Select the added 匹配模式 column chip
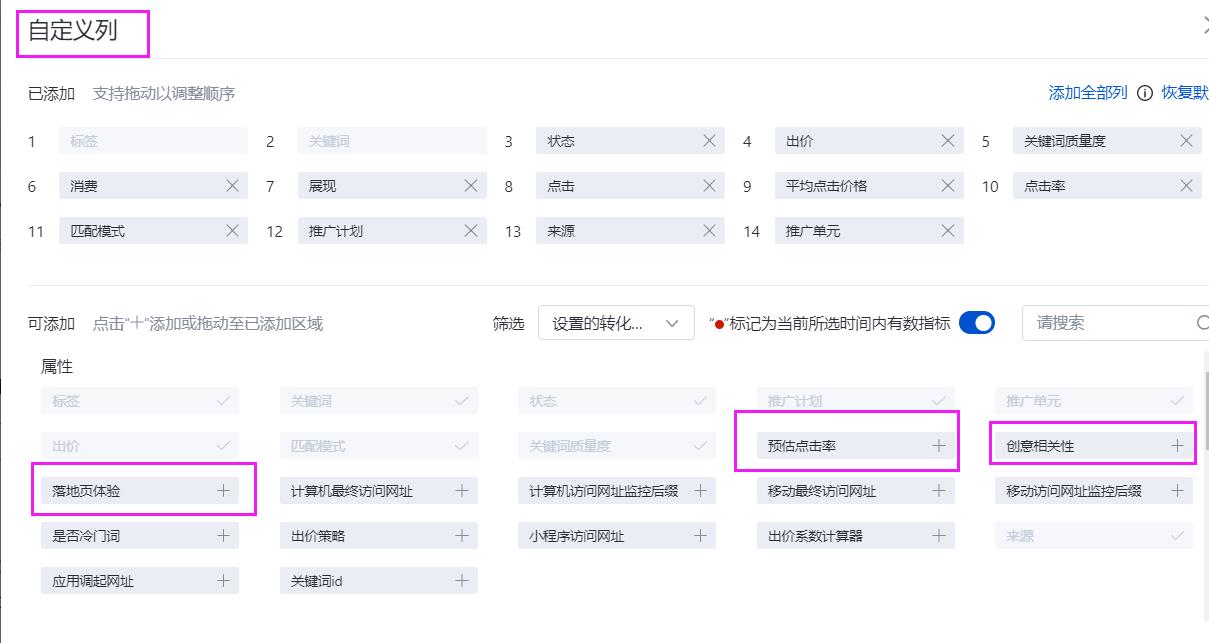Viewport: 1209px width, 643px height. [x=153, y=231]
